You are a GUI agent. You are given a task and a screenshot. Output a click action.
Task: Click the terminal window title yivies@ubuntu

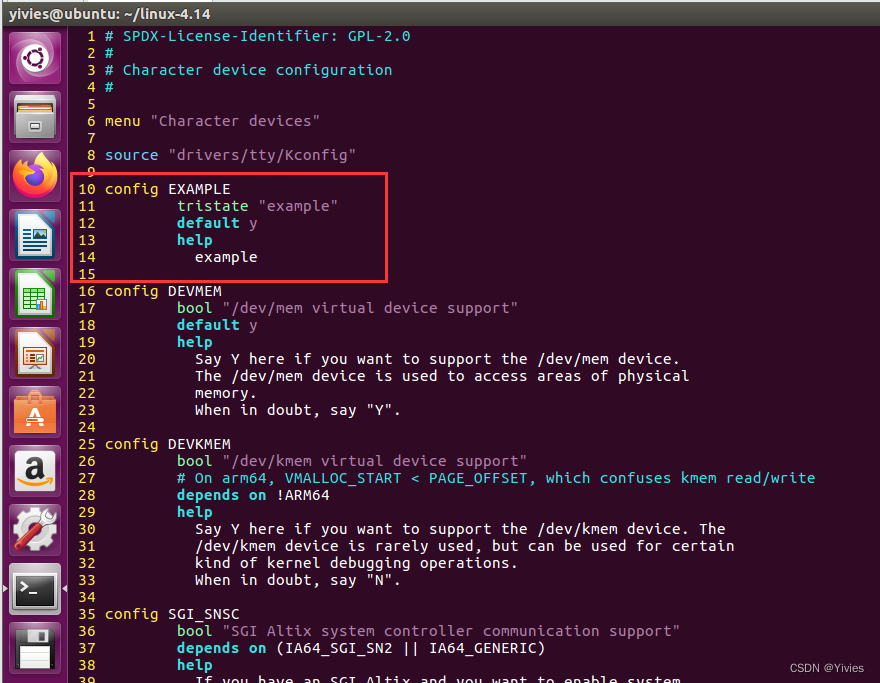tap(109, 13)
